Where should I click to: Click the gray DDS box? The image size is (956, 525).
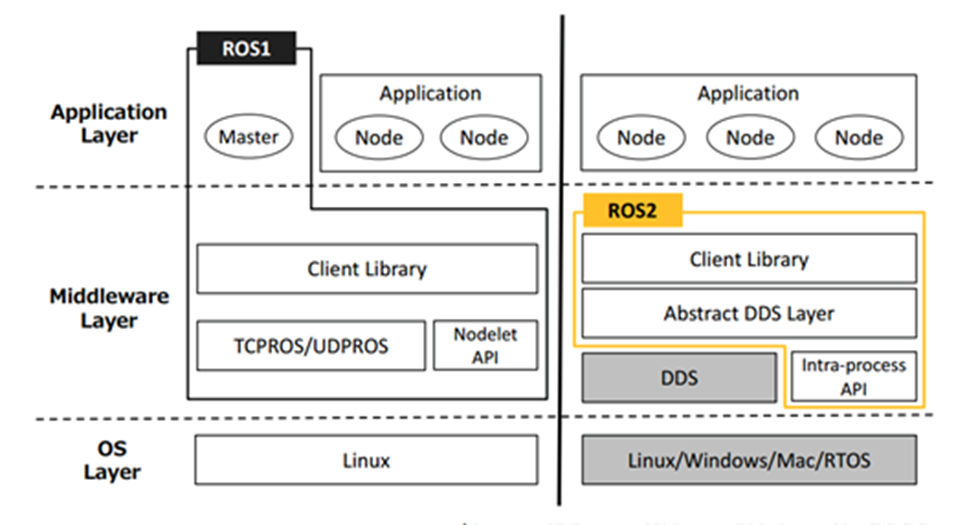(x=679, y=377)
